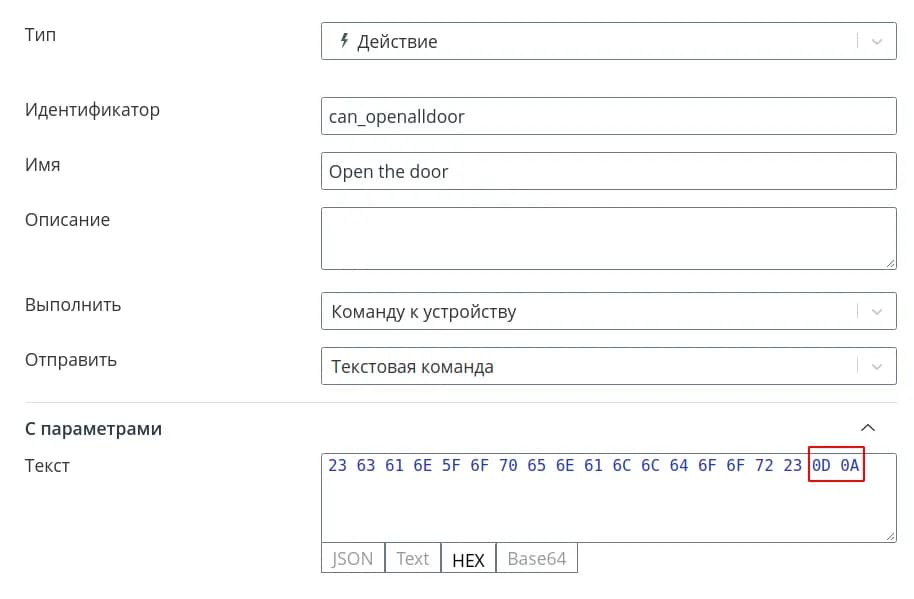
Task: Click into the empty Описание text area
Action: point(608,238)
